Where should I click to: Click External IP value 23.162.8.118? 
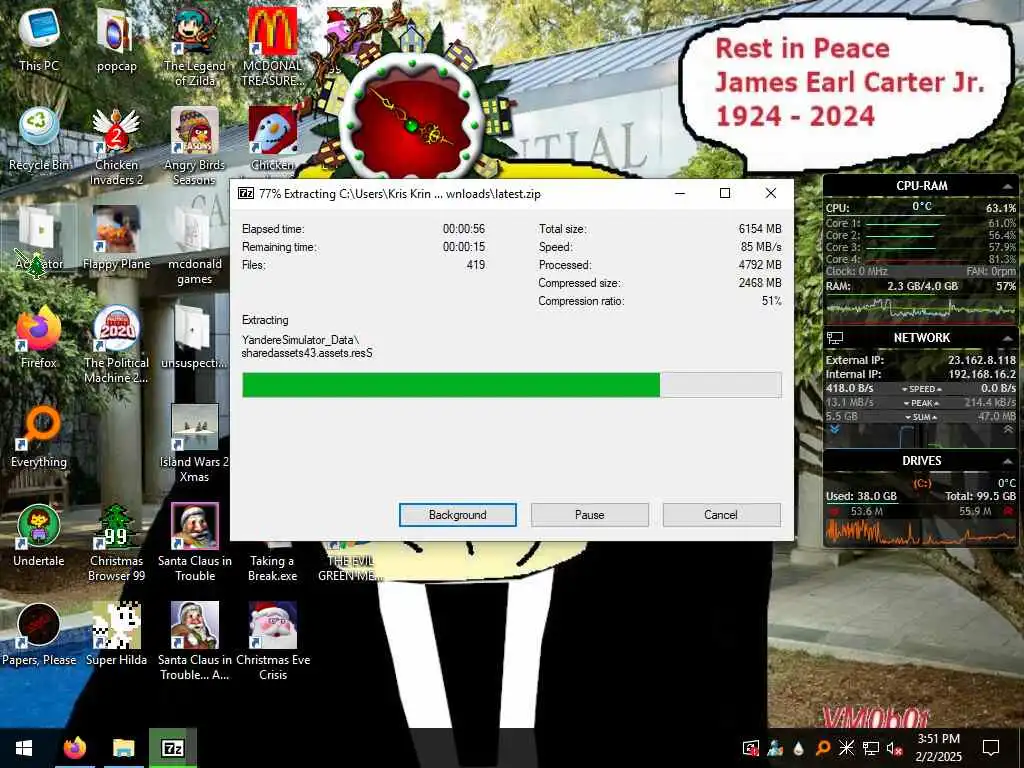tap(982, 360)
